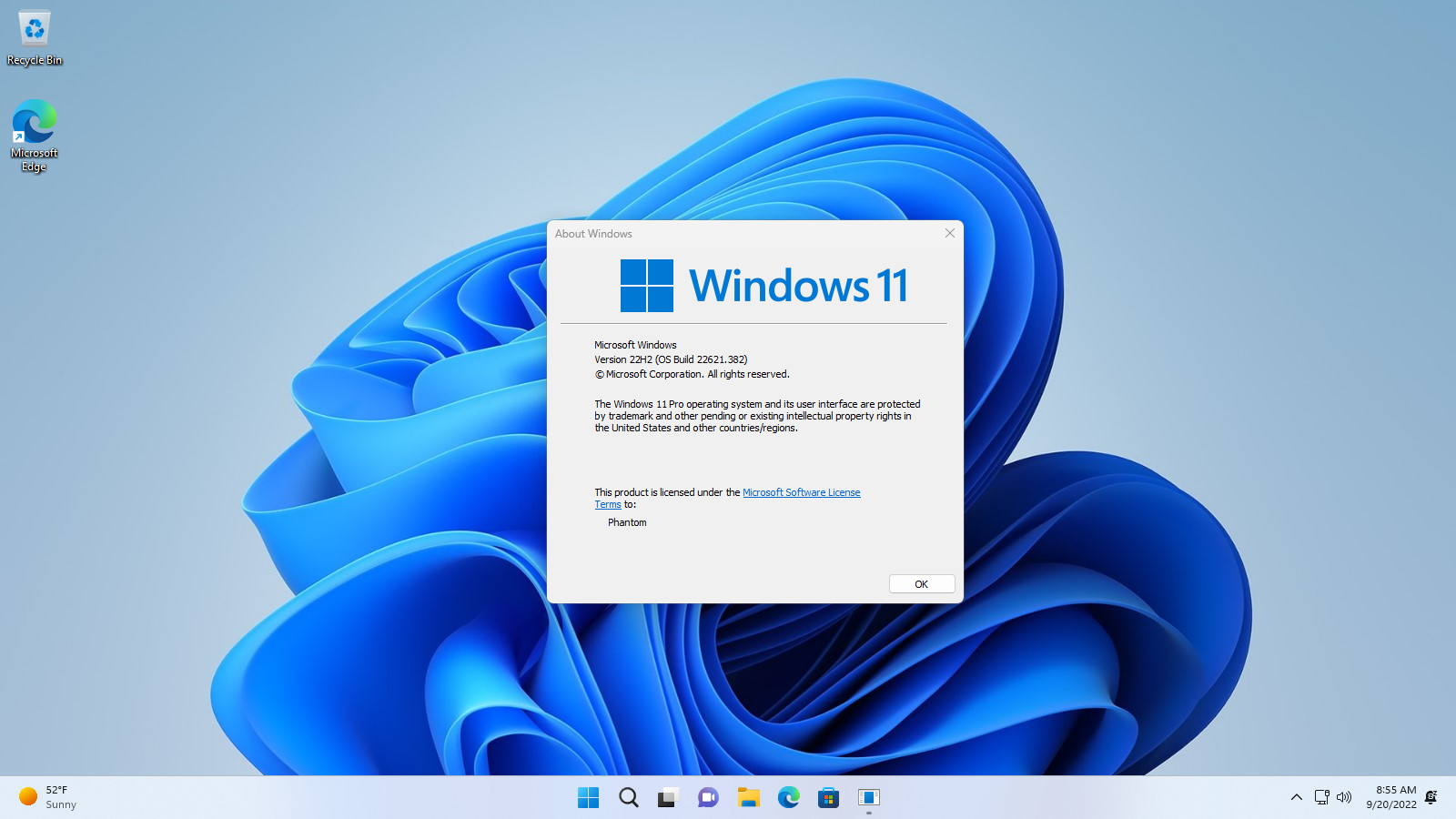
Task: Close the About Windows dialog
Action: (949, 233)
